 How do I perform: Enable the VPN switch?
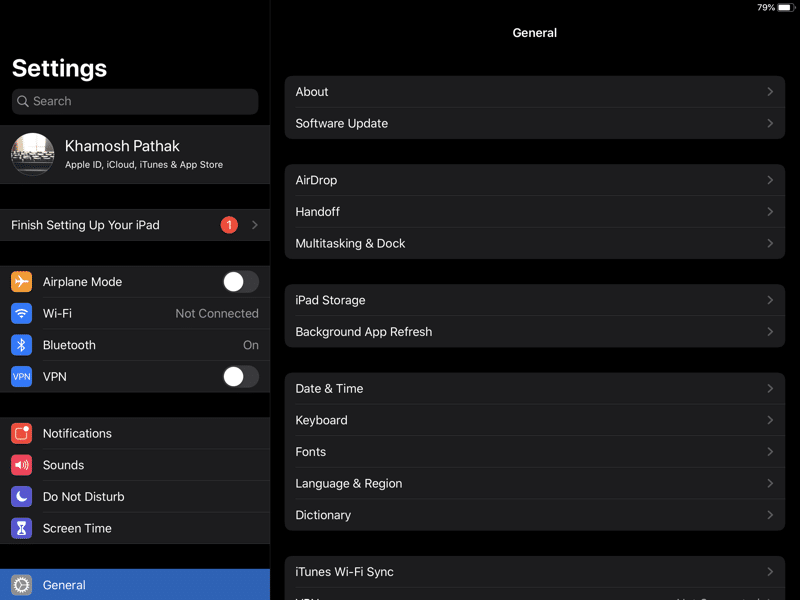240,377
